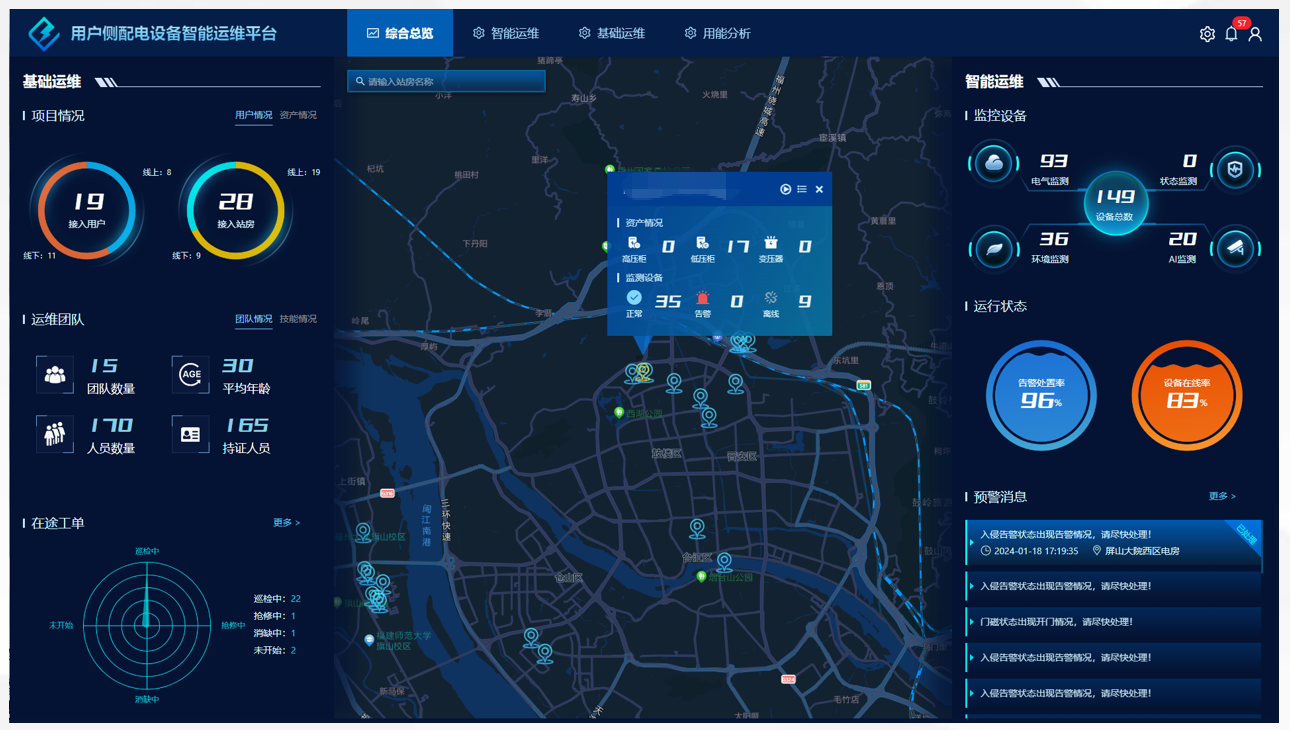Viewport: 1290px width, 730px height.
Task: Open the 门磁状态出现开门情况 alert
Action: (x=1114, y=622)
